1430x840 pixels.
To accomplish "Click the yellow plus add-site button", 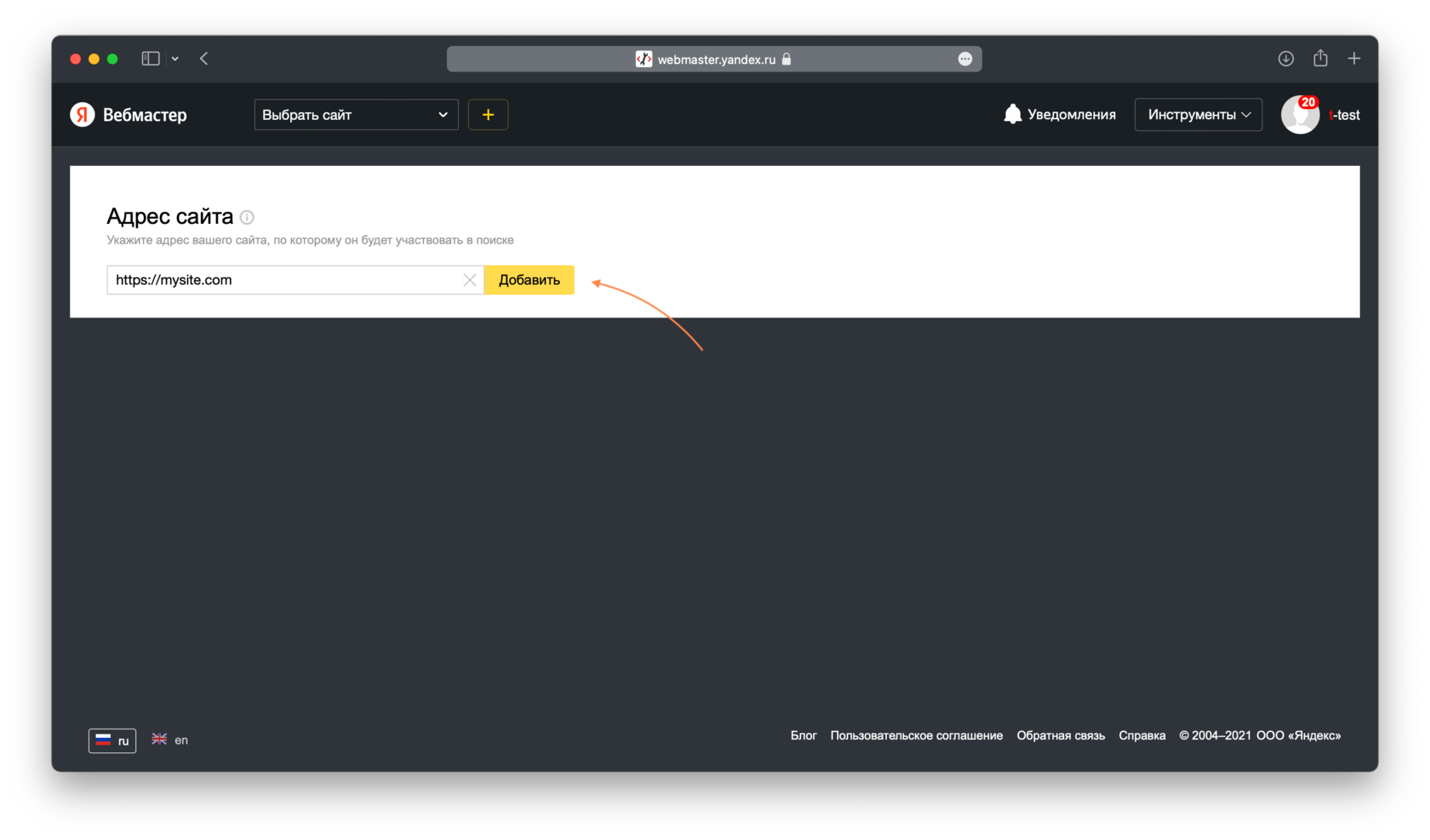I will tap(488, 115).
